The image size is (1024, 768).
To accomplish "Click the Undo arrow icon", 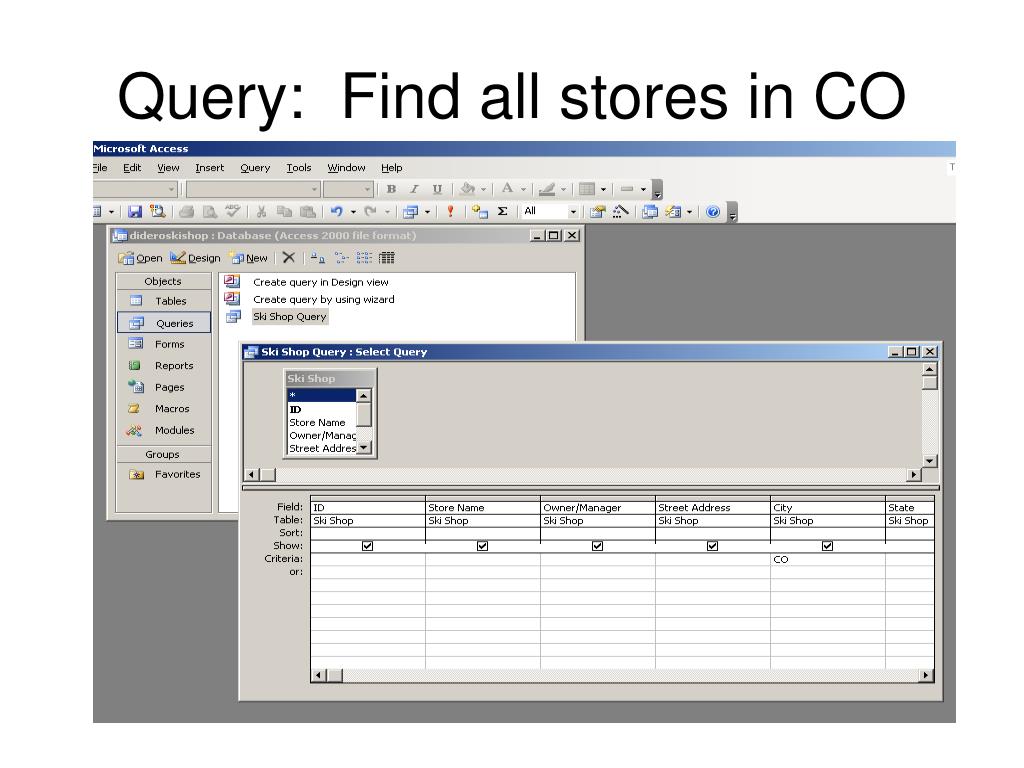I will (x=337, y=212).
